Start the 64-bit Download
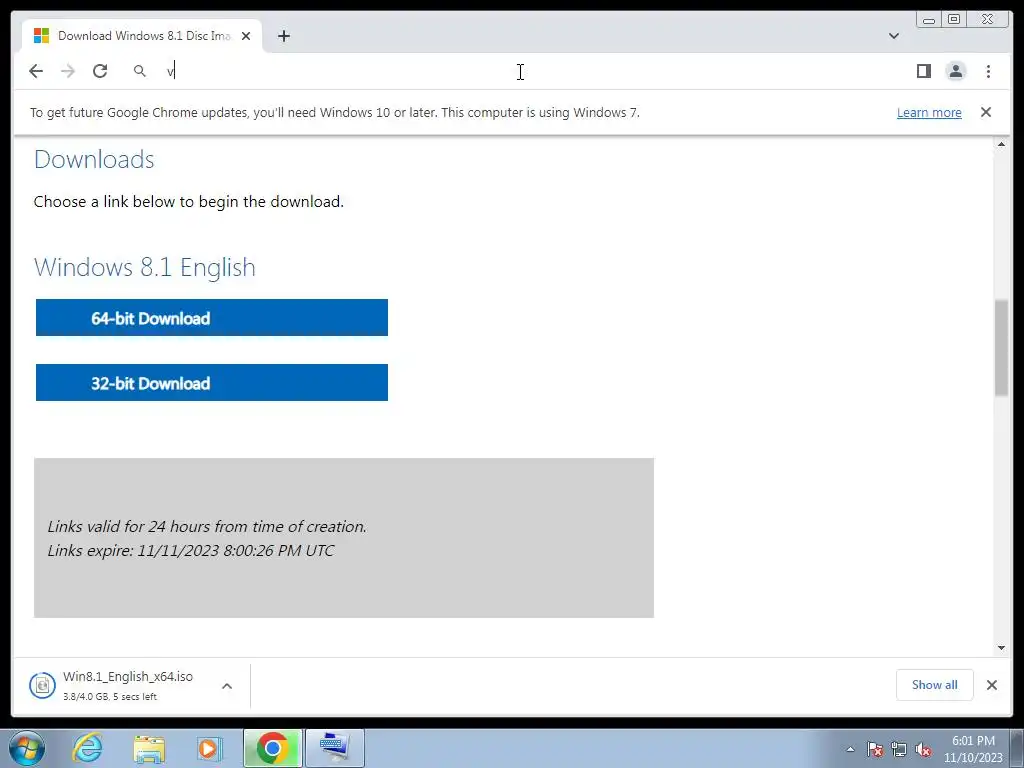This screenshot has height=768, width=1024. (212, 317)
